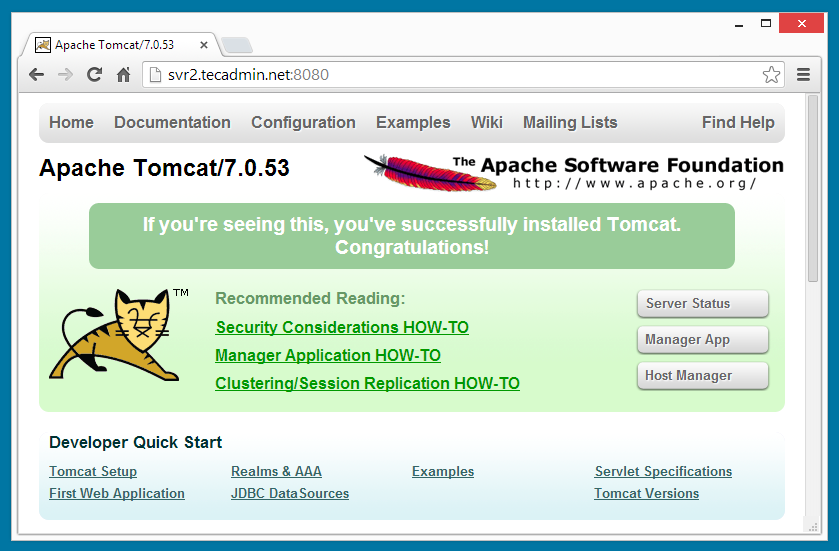The width and height of the screenshot is (839, 551).
Task: Open the Servlet Specifications link
Action: 663,471
